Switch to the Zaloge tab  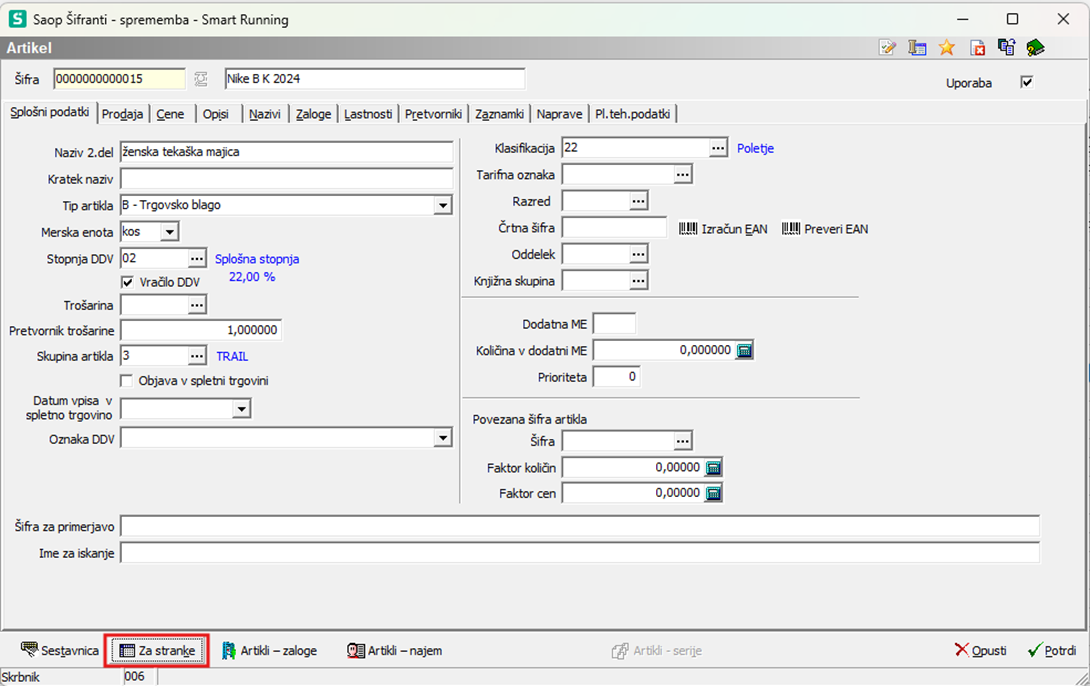(314, 114)
